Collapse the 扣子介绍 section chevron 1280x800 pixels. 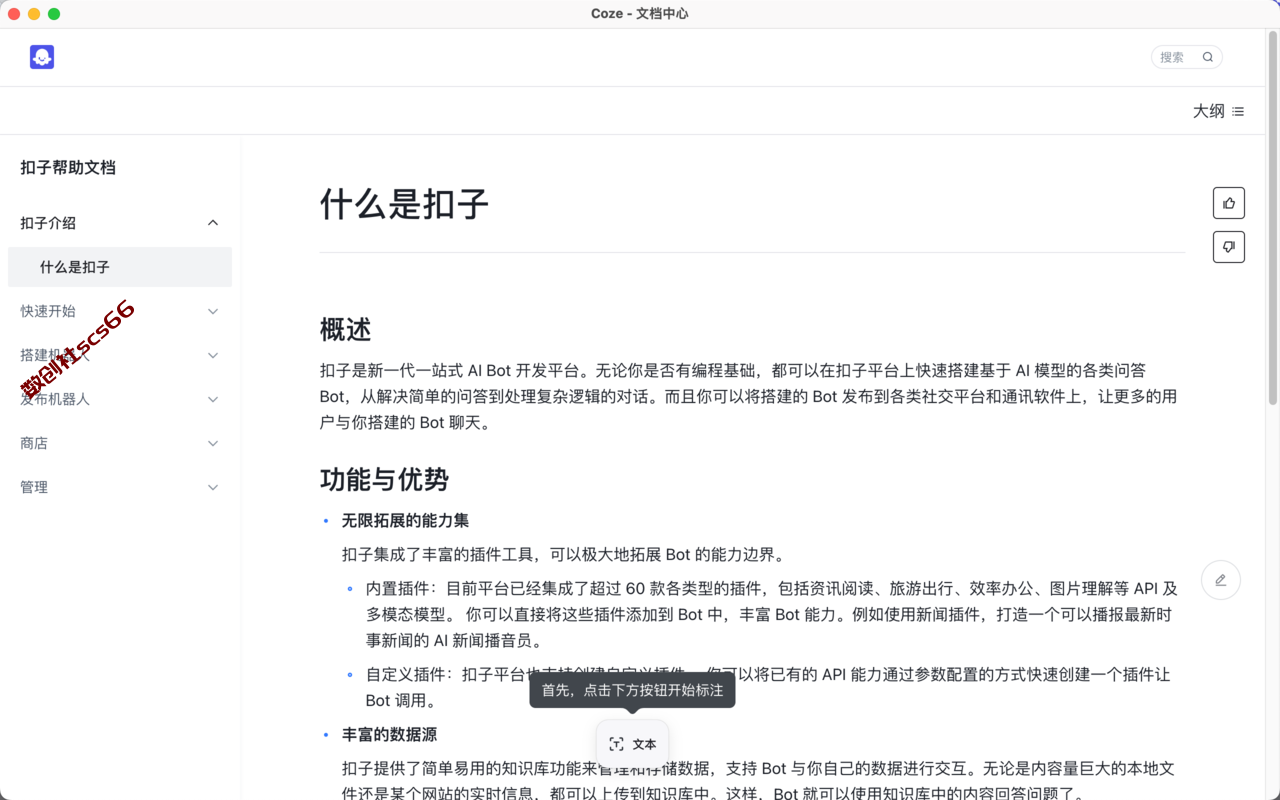[x=213, y=223]
